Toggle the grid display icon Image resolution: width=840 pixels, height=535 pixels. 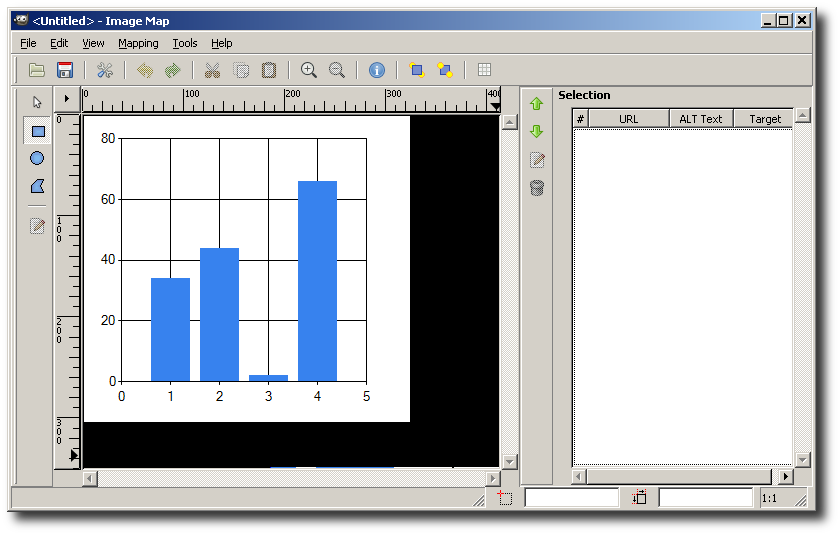(484, 70)
